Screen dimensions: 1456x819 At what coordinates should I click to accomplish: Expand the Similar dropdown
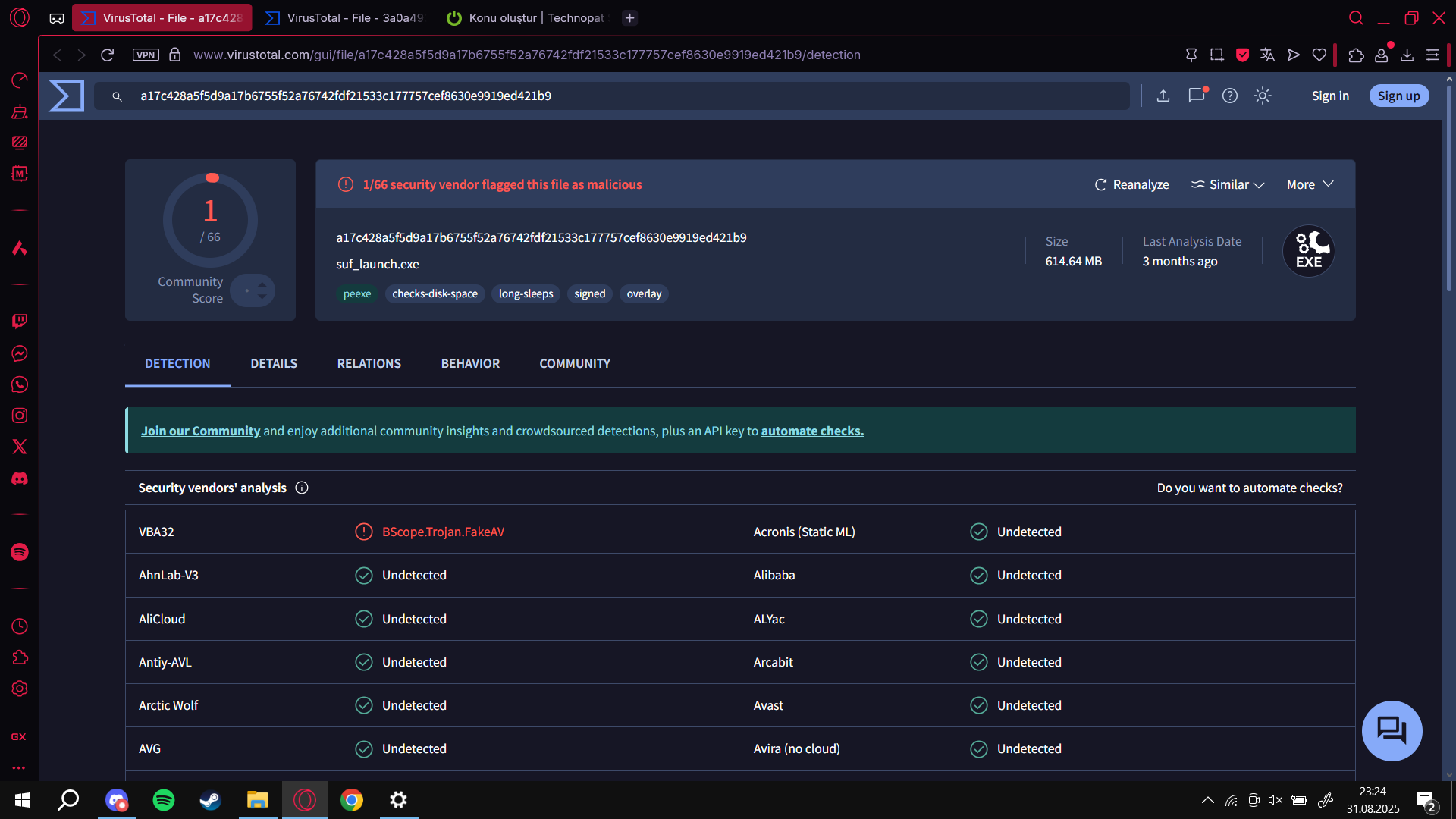1228,184
